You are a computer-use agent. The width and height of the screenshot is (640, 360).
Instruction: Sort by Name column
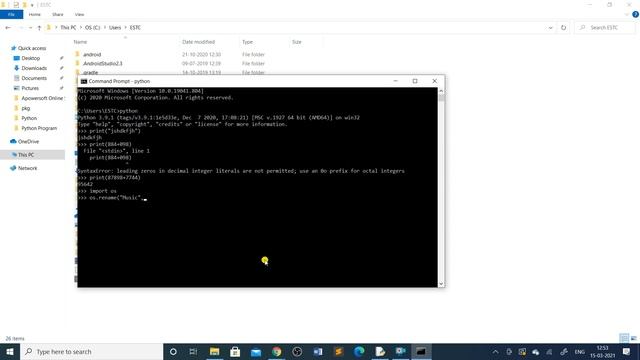80,42
